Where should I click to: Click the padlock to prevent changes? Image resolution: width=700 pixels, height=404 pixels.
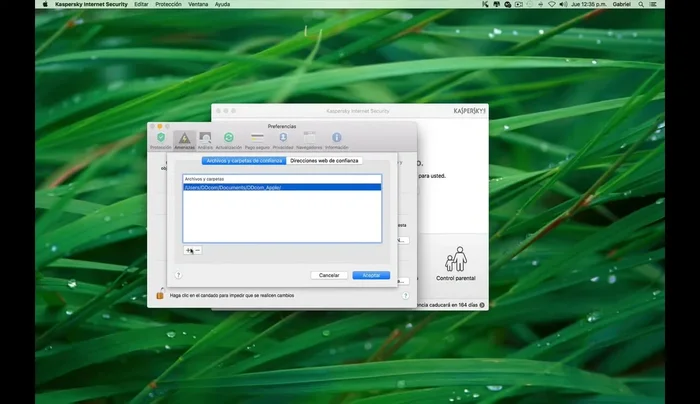159,295
